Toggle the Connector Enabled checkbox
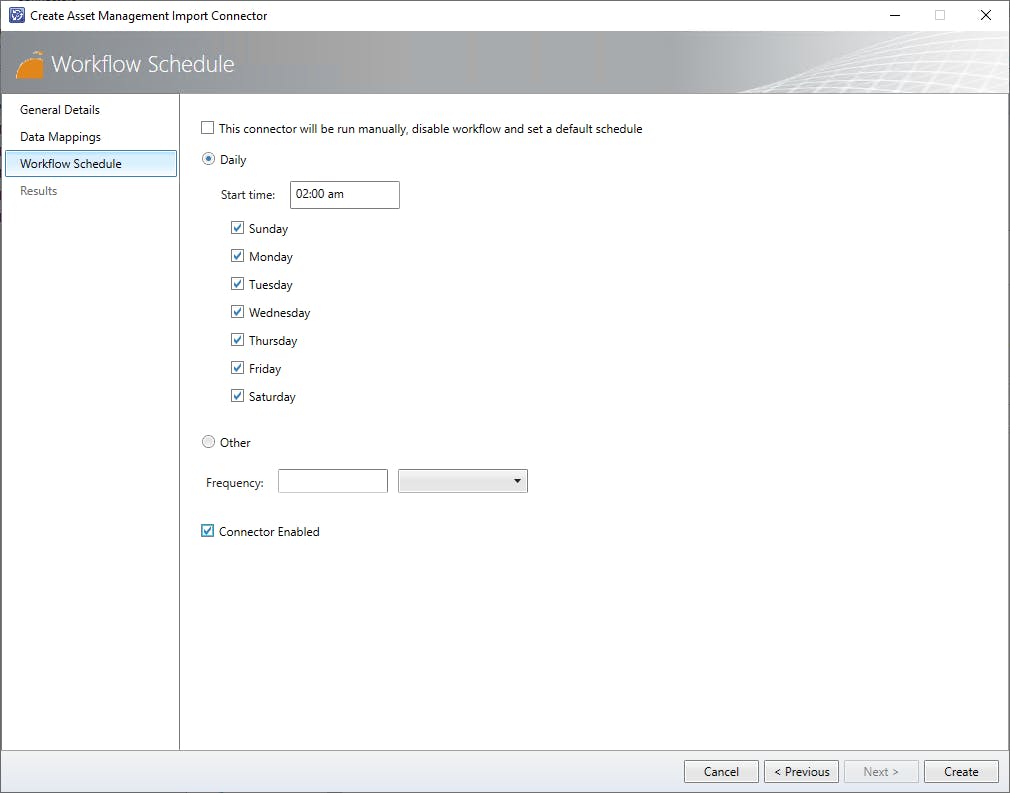Image resolution: width=1010 pixels, height=793 pixels. tap(207, 531)
